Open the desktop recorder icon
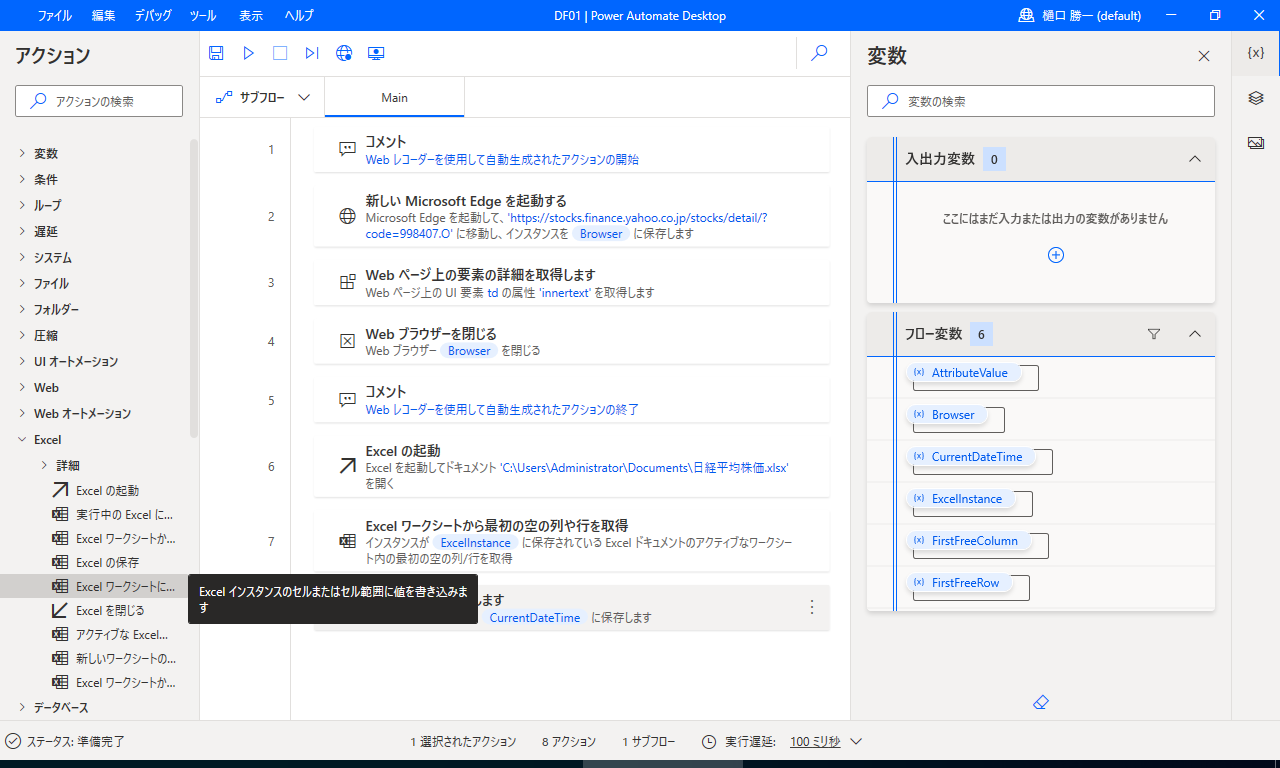1280x768 pixels. (x=376, y=53)
